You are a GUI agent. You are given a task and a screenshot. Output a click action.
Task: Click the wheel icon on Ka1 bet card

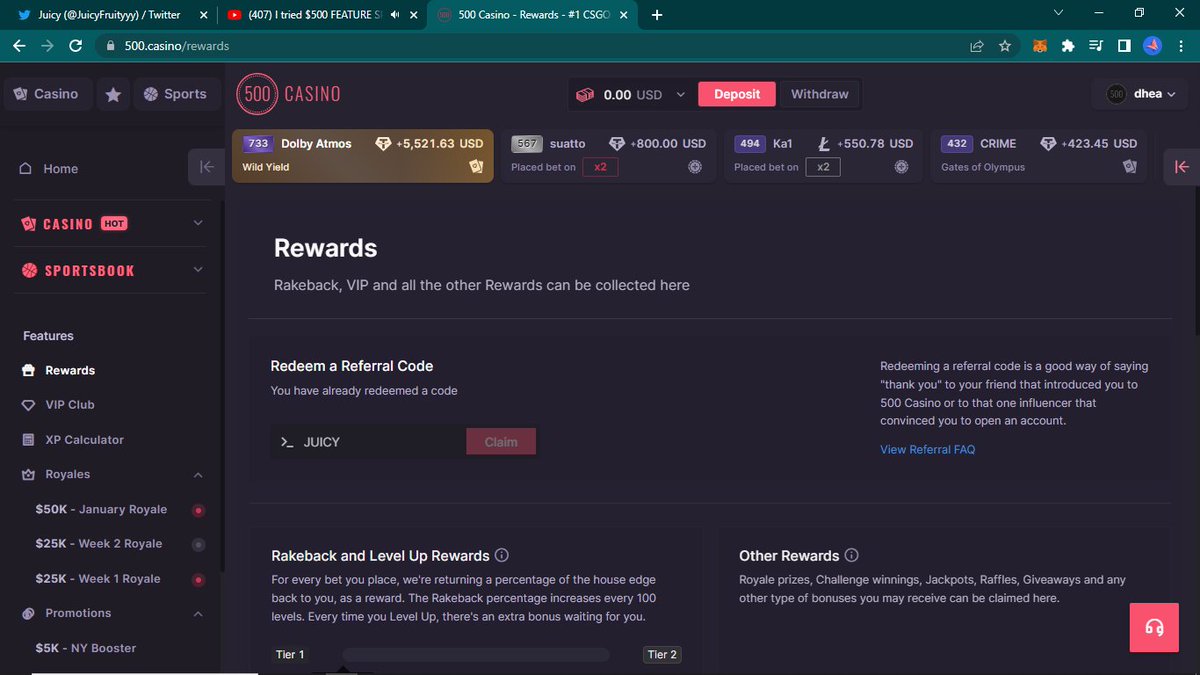click(902, 167)
